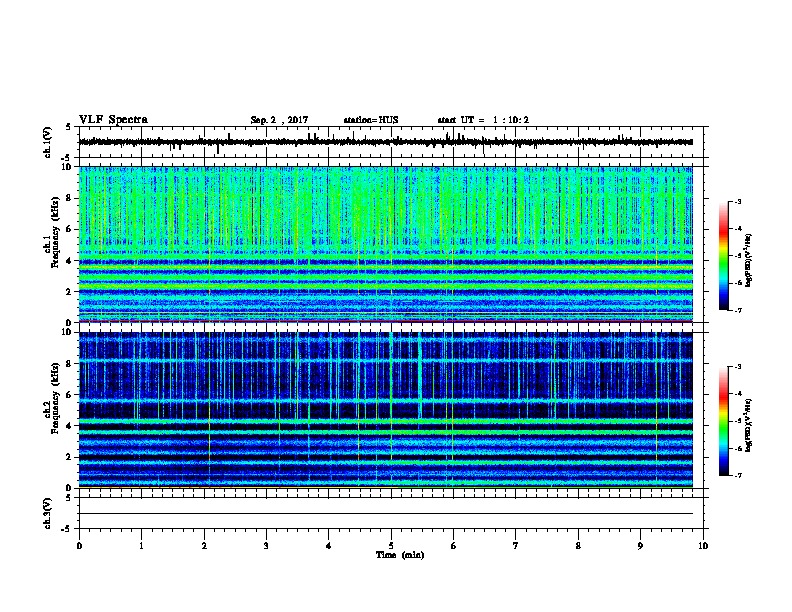The height and width of the screenshot is (612, 792).
Task: Click the upper ch.1 color scale bar
Action: pyautogui.click(x=724, y=256)
